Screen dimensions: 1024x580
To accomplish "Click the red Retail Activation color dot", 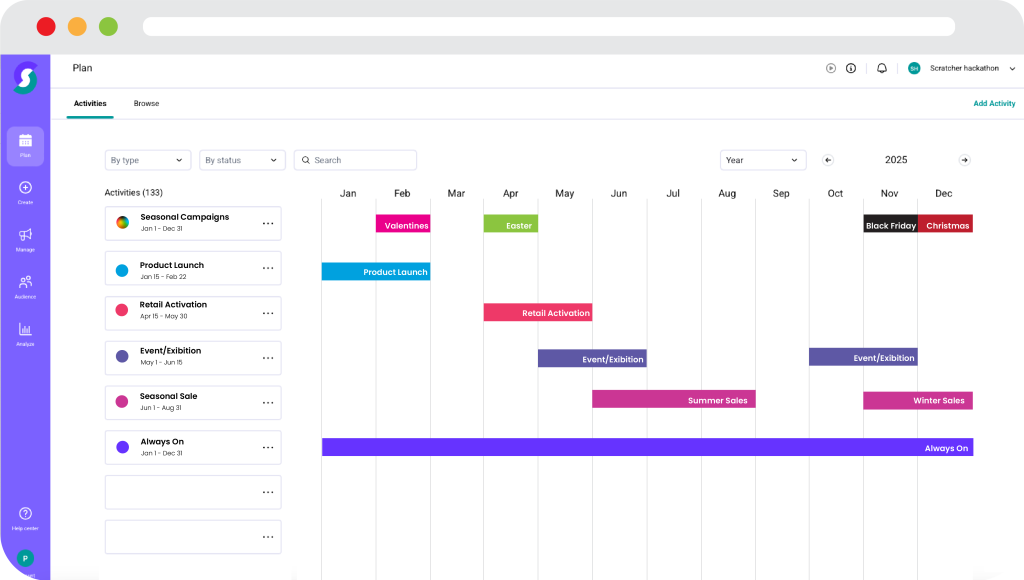I will click(122, 310).
